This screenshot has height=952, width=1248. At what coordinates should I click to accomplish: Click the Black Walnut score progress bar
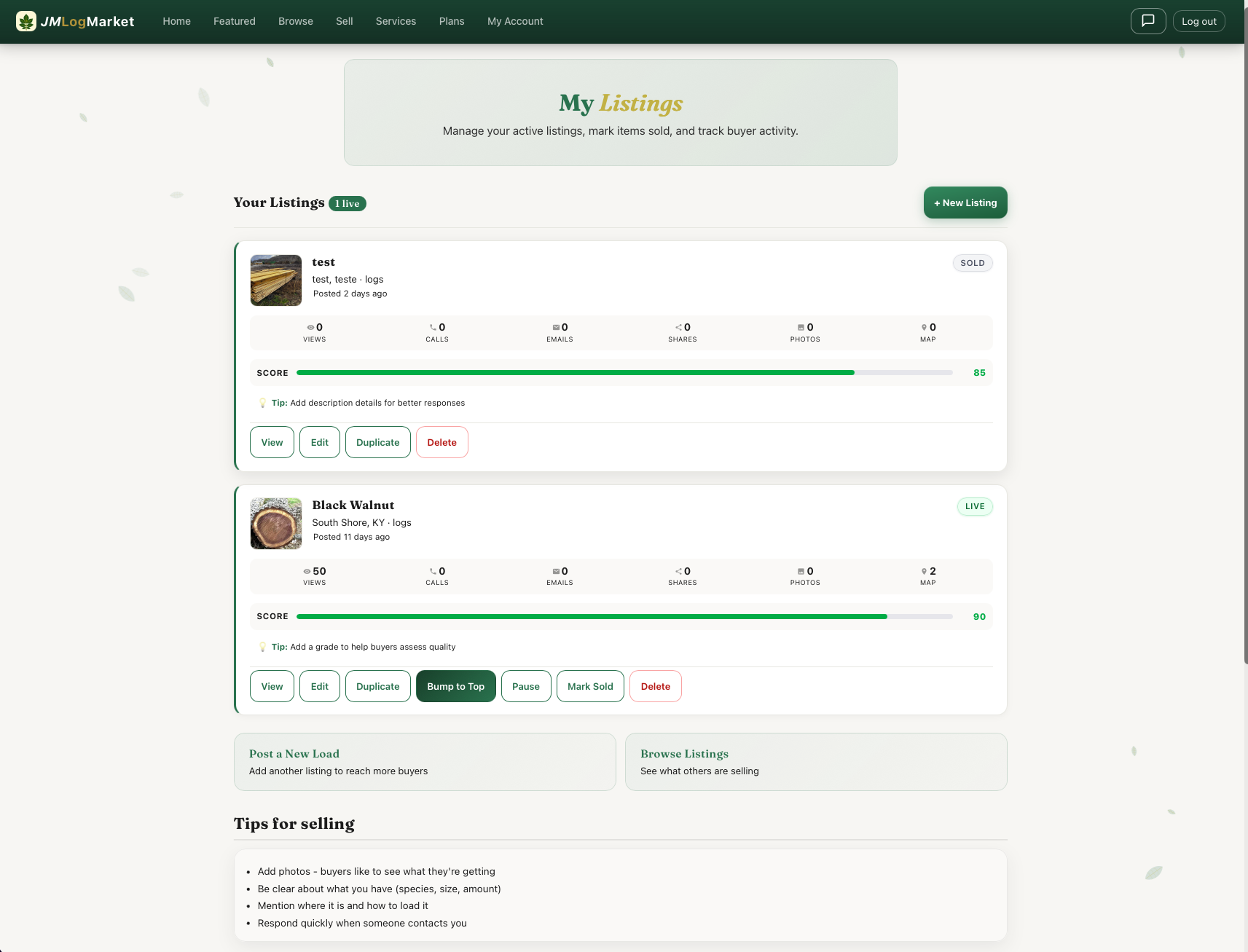[627, 616]
